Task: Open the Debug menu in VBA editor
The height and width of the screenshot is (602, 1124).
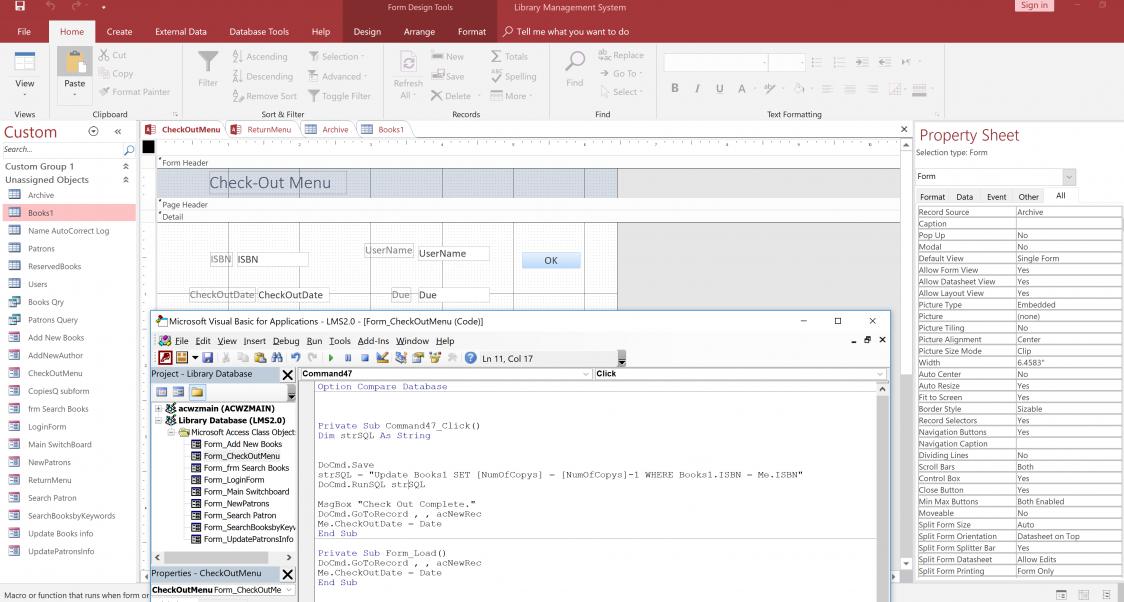Action: click(x=286, y=341)
